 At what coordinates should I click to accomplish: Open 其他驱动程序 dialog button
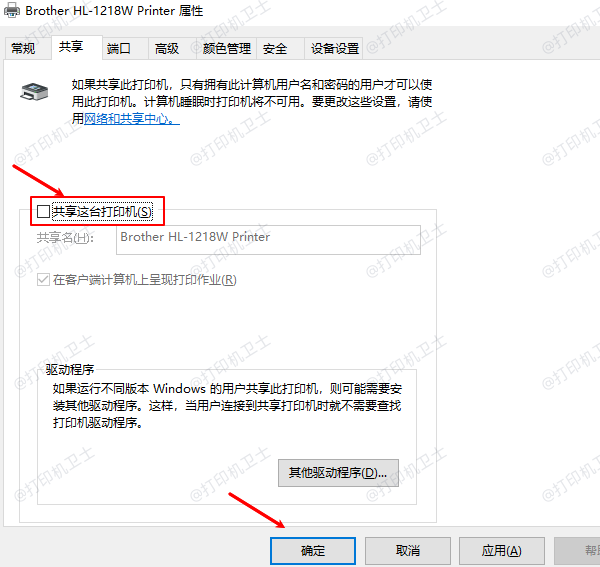coord(338,473)
